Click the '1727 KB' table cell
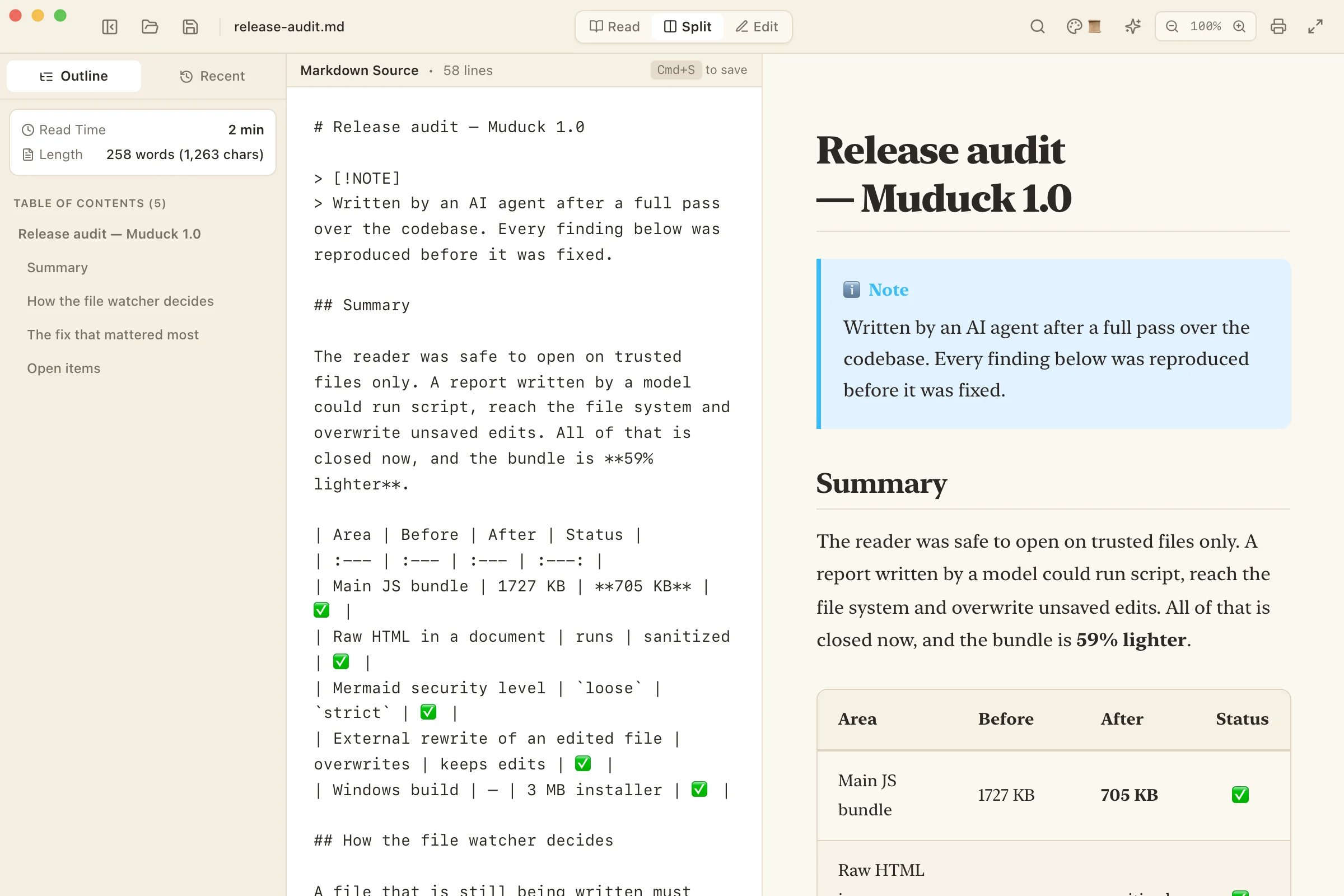 [x=1006, y=795]
